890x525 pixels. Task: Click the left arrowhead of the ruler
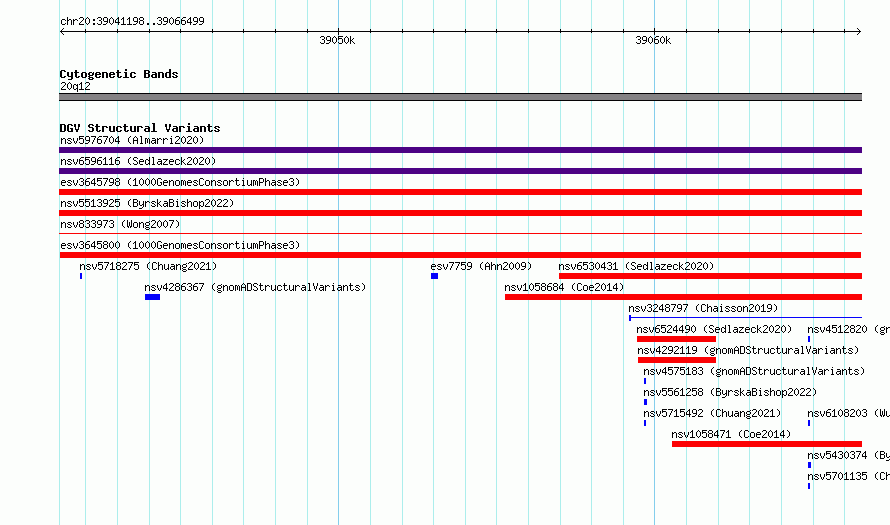[62, 32]
